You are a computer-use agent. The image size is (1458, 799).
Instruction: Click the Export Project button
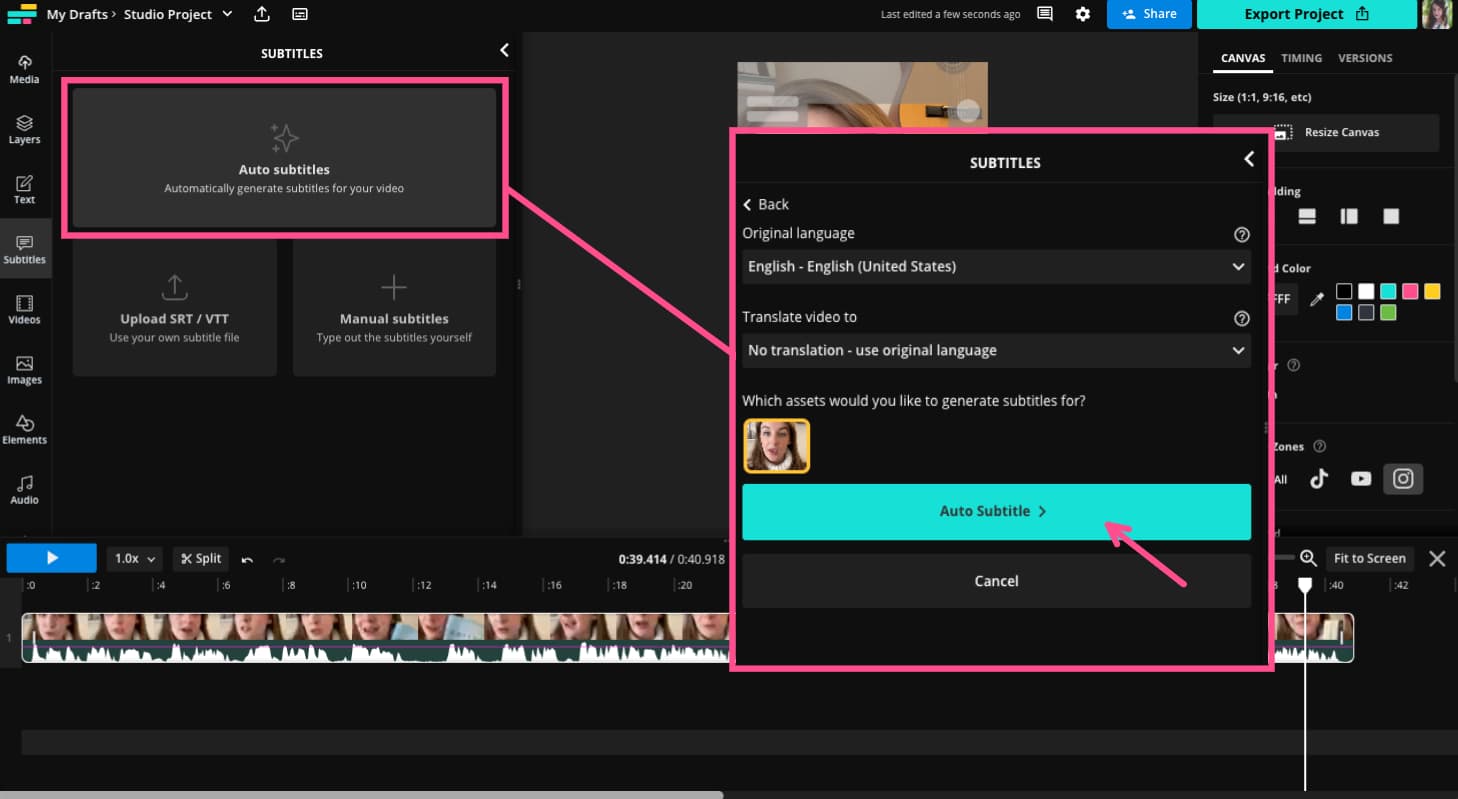pos(1306,14)
